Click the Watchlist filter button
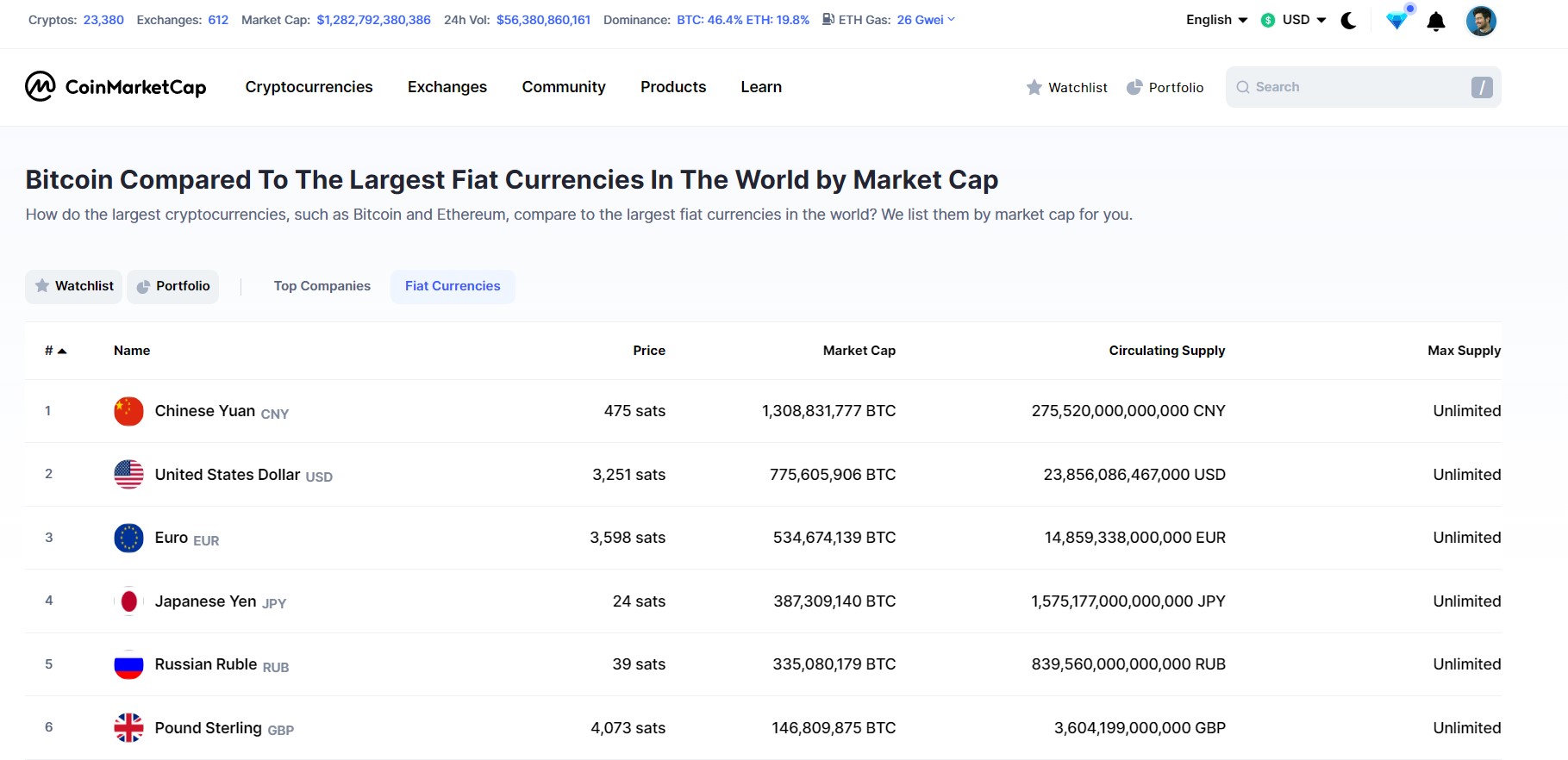The height and width of the screenshot is (760, 1568). point(73,286)
